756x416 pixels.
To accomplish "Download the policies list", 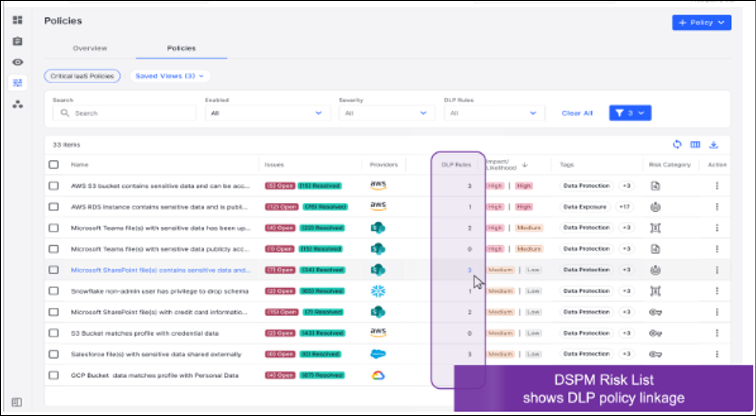I will (x=714, y=145).
